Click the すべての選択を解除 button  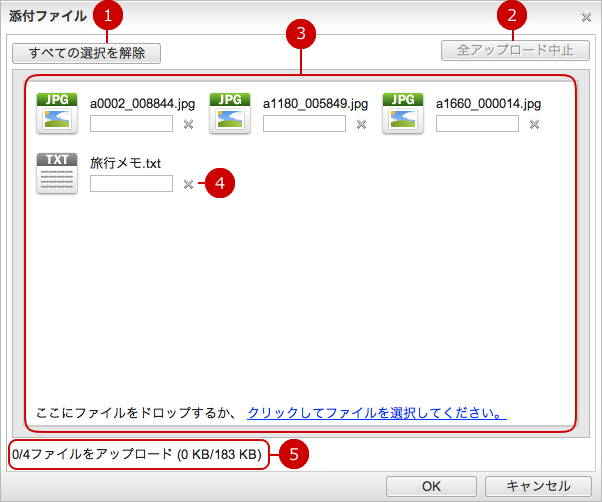tap(86, 53)
